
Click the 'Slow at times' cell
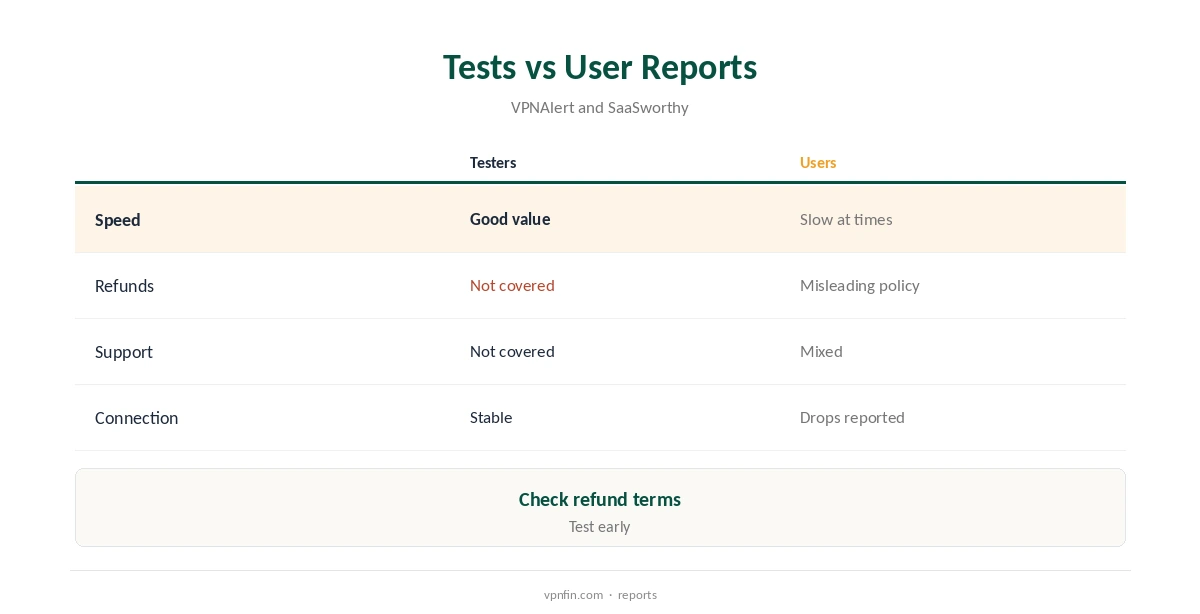(x=846, y=219)
